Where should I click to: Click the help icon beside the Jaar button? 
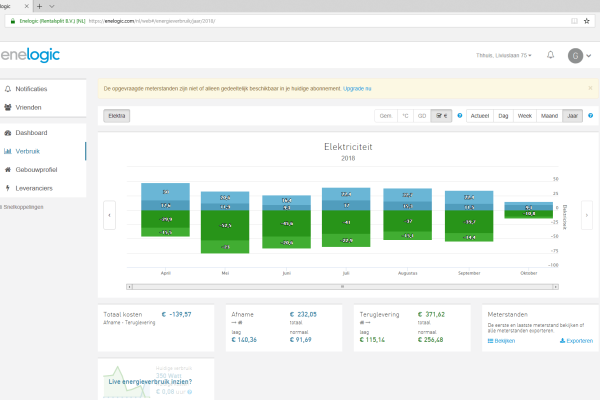[590, 116]
